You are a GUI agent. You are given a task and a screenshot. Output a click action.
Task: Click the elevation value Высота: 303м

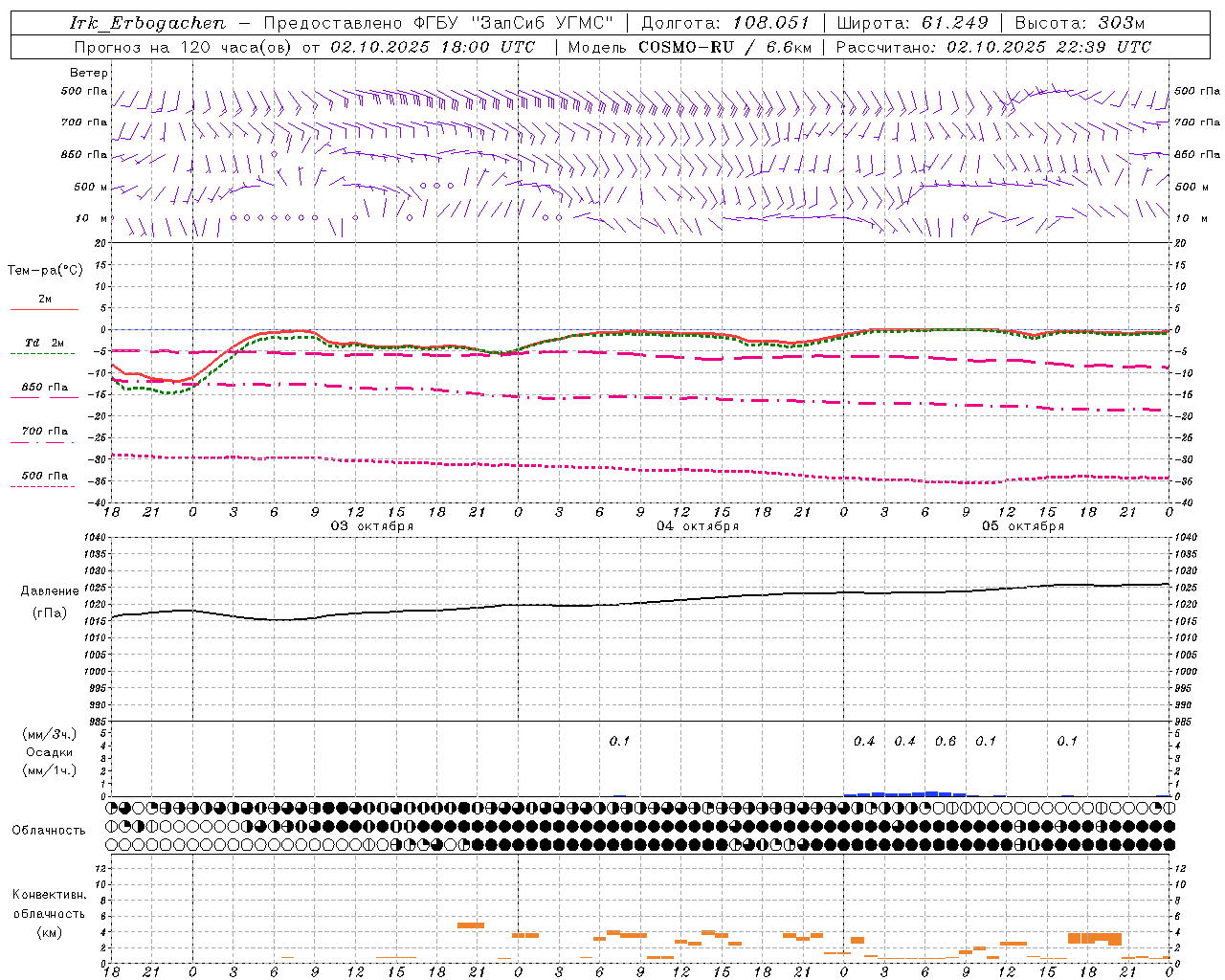point(1080,23)
